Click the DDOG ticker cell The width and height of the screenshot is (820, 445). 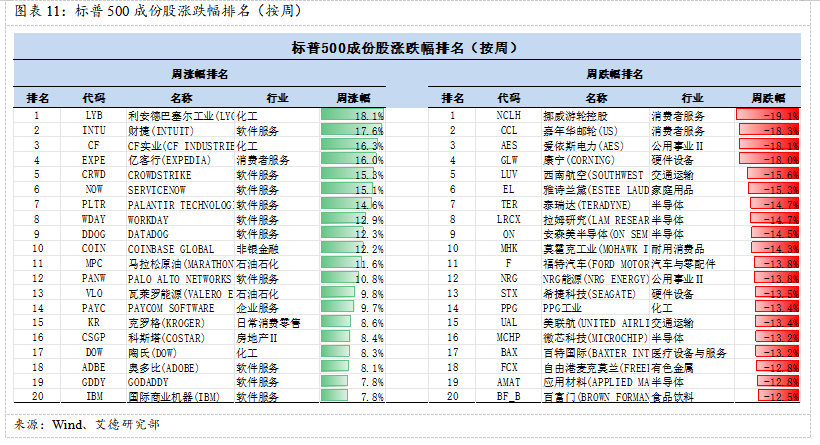(94, 234)
